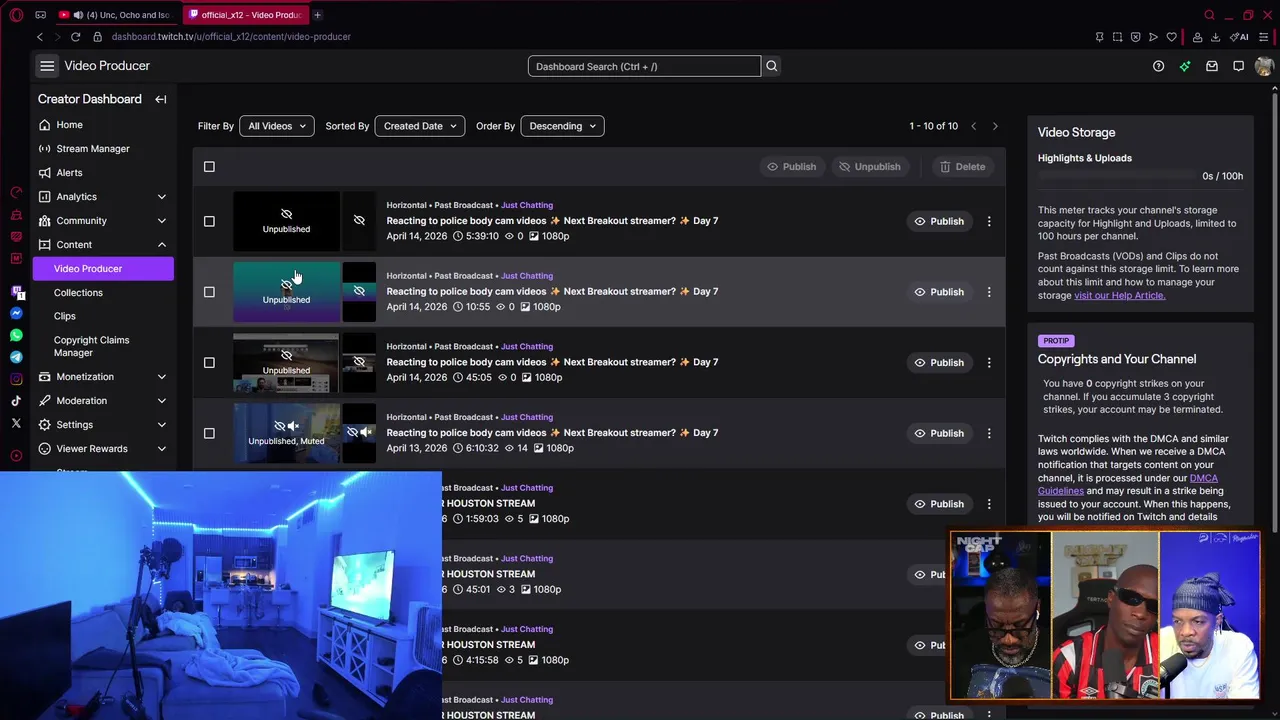Viewport: 1280px width, 720px height.
Task: Open Messenger in Opera sidebar
Action: click(x=16, y=313)
